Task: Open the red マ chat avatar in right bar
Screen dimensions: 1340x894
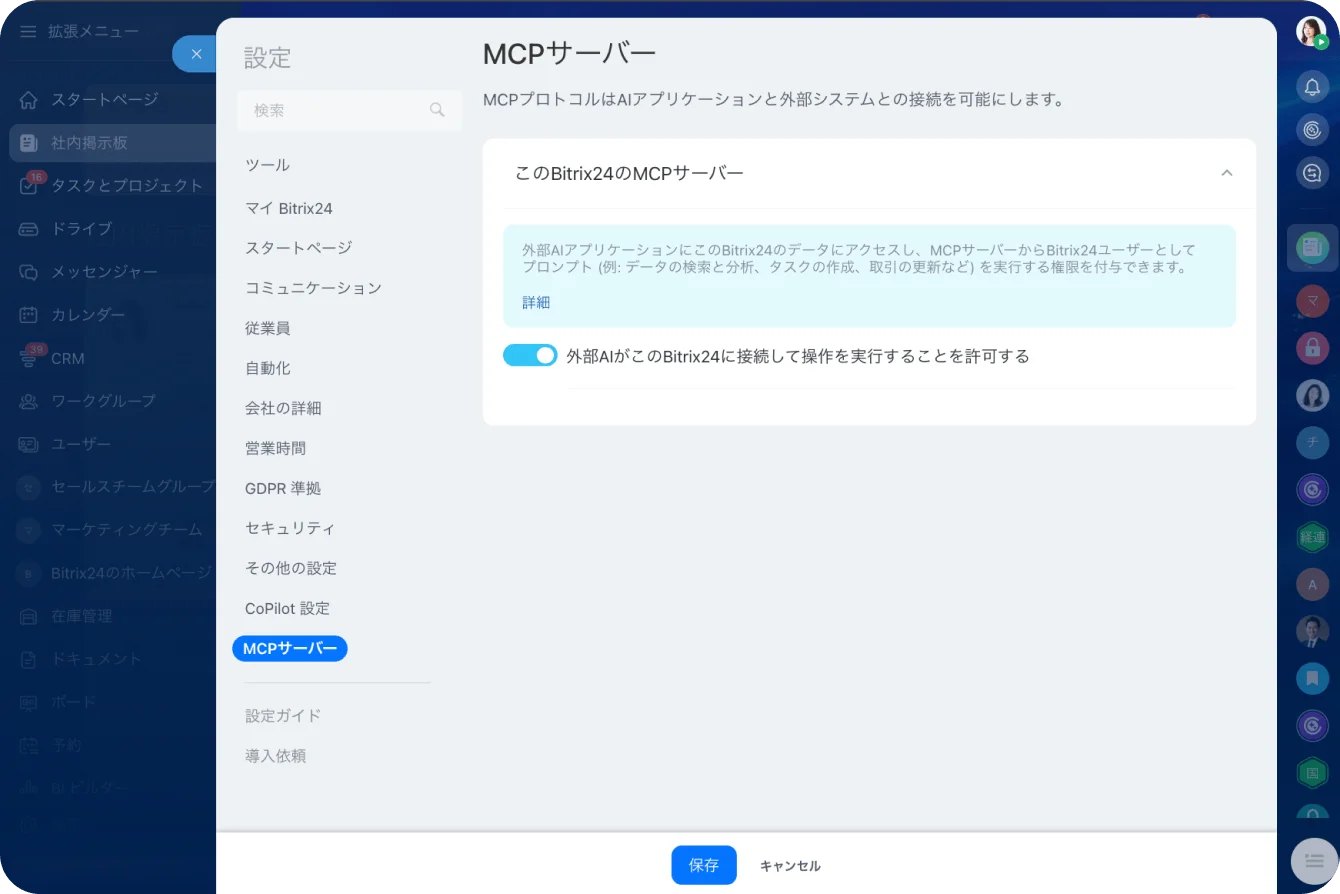Action: [1312, 300]
